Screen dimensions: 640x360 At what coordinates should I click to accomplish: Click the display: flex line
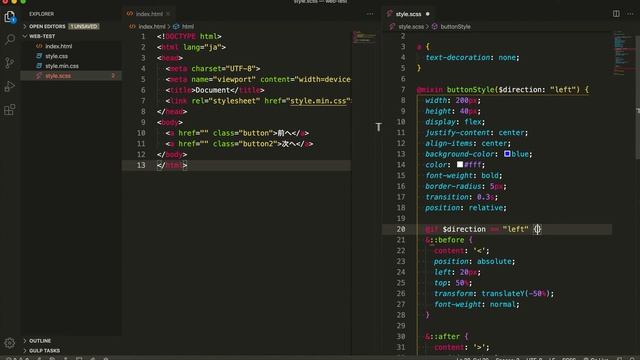[455, 122]
